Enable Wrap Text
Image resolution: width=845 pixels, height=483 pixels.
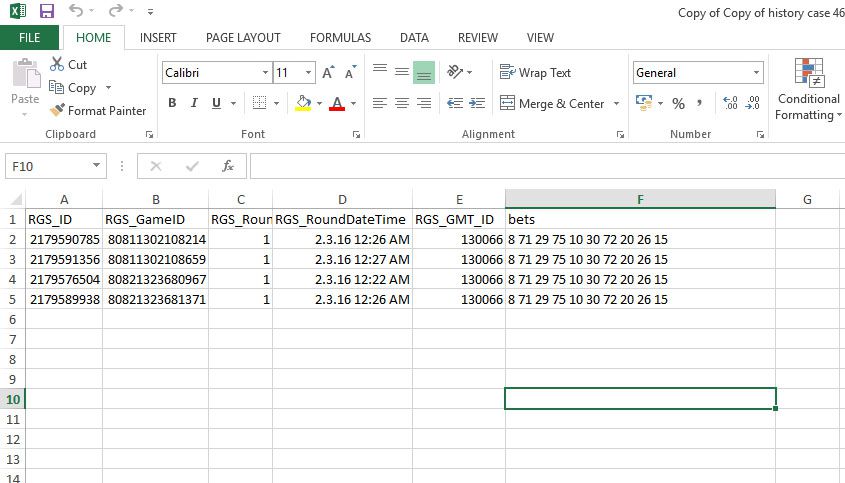tap(535, 72)
